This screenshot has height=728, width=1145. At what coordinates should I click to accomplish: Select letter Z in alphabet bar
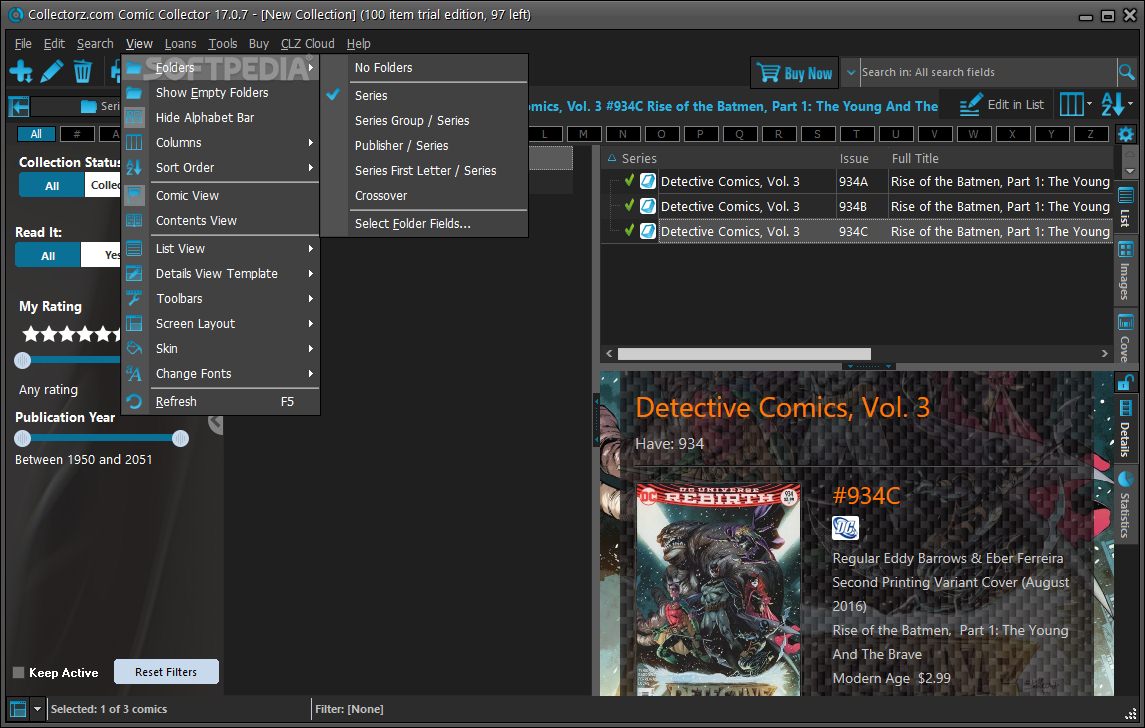click(1091, 134)
